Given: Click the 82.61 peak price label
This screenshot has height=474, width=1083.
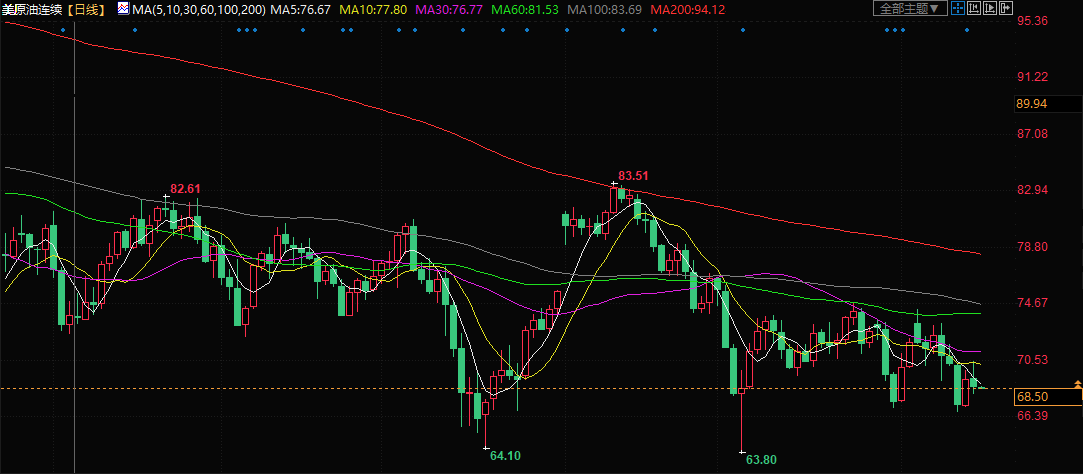Looking at the screenshot, I should (x=185, y=189).
